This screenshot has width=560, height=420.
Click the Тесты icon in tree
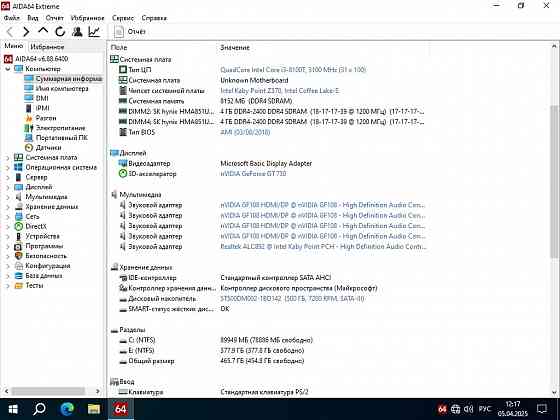click(19, 285)
